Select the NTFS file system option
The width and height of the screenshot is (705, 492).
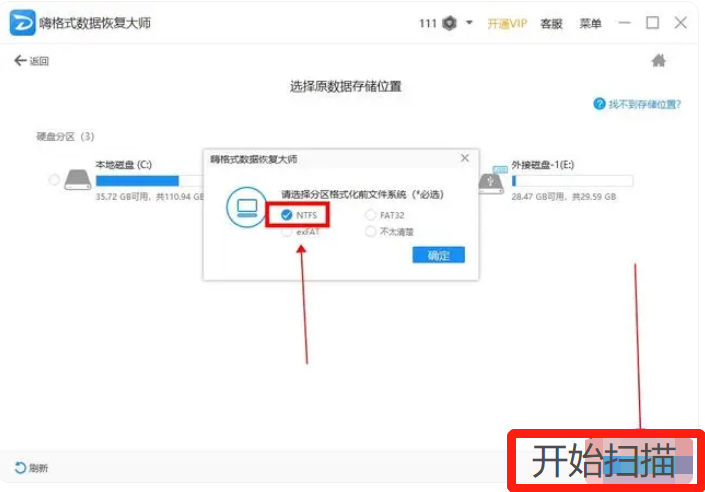[x=287, y=214]
